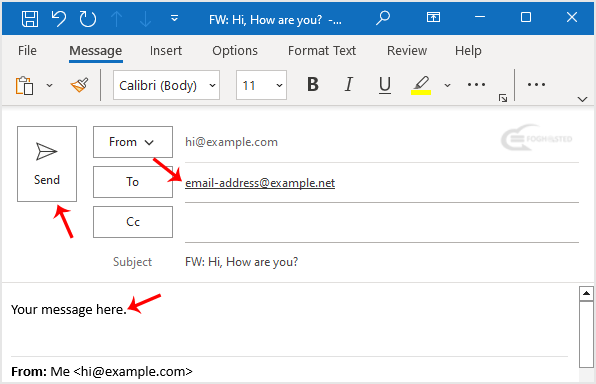Open ribbon display options icon
Screen dimensions: 596x384
pyautogui.click(x=433, y=17)
